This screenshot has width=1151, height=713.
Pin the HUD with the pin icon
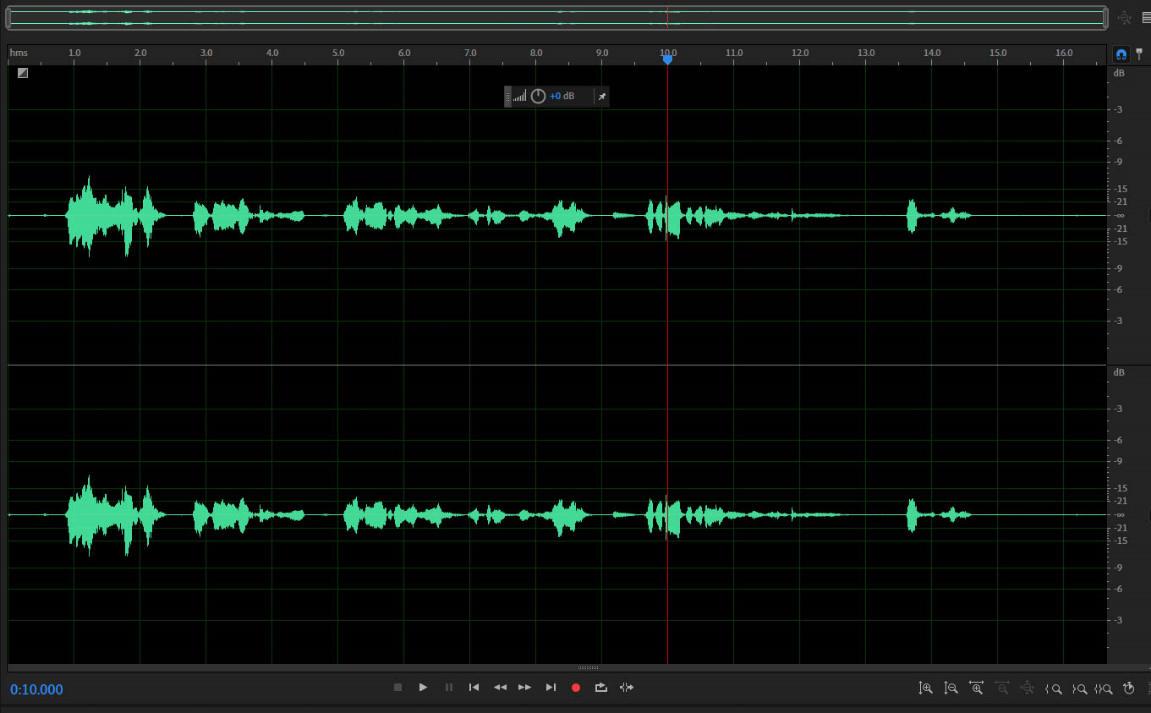pyautogui.click(x=602, y=96)
